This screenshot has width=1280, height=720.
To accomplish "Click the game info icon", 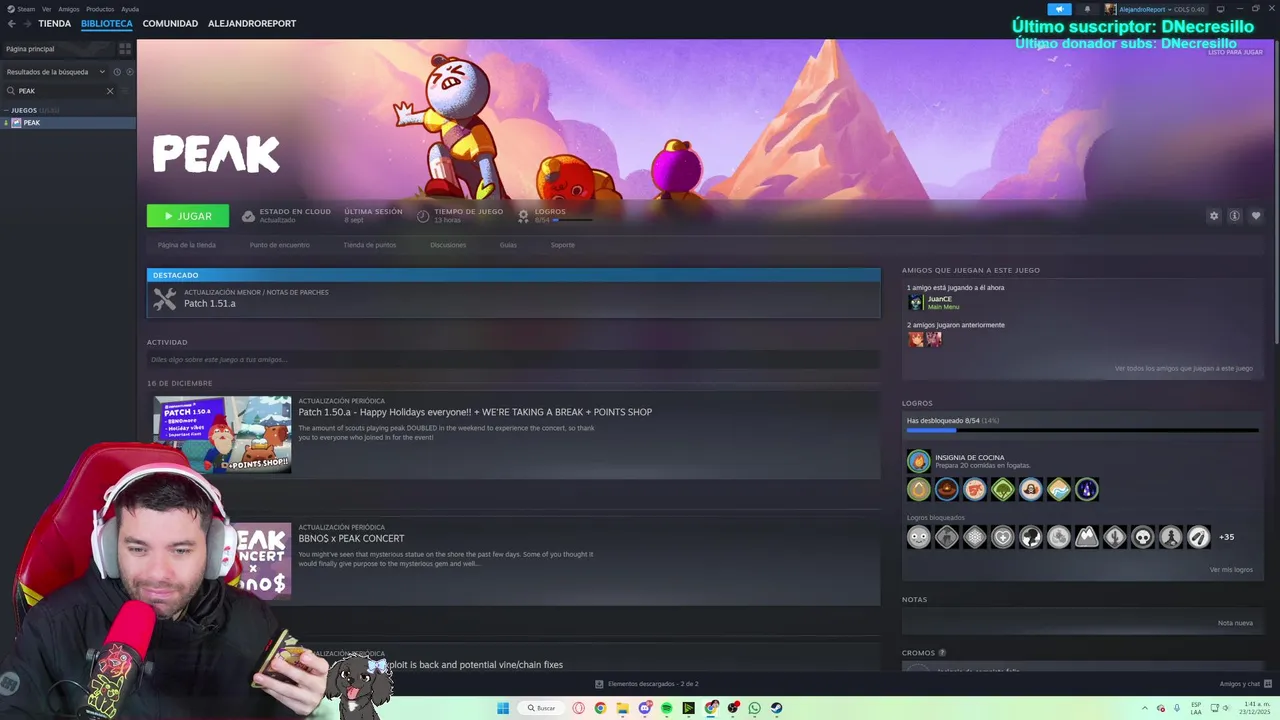I will tap(1235, 216).
